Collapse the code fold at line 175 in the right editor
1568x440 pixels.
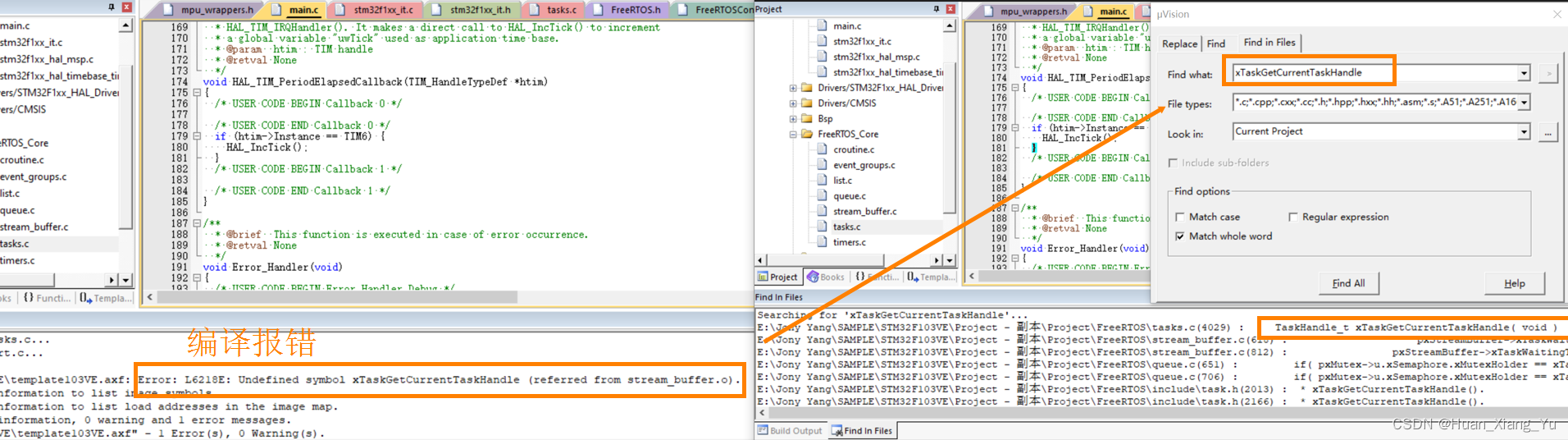tap(1014, 88)
